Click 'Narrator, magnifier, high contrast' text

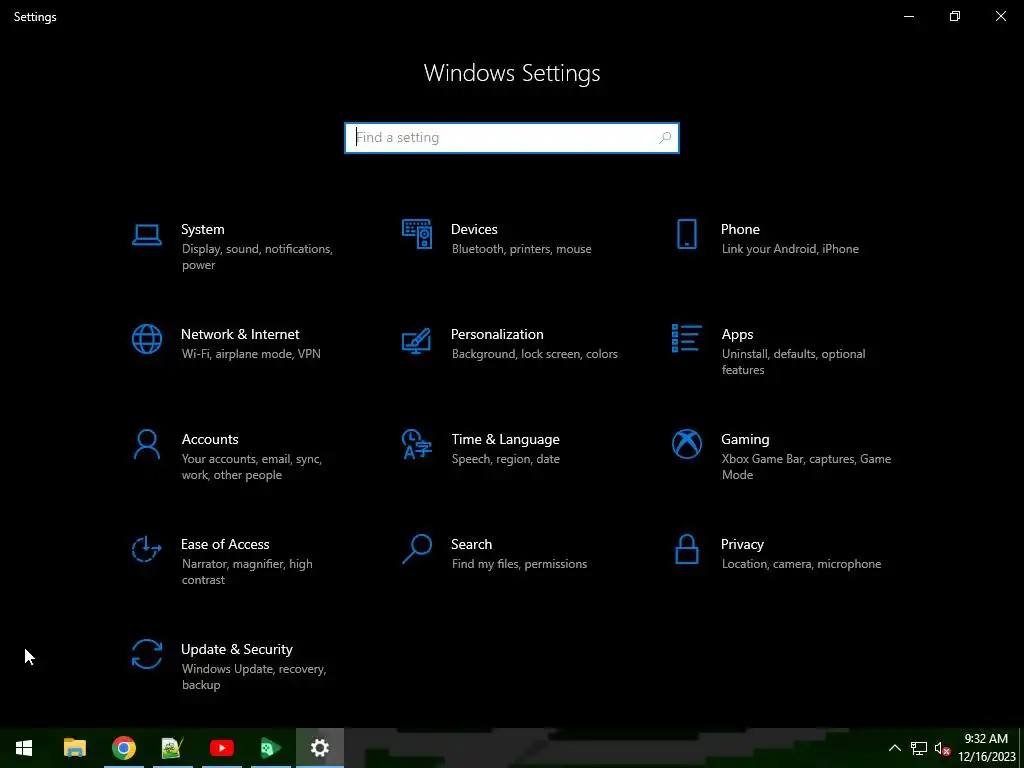[x=247, y=571]
